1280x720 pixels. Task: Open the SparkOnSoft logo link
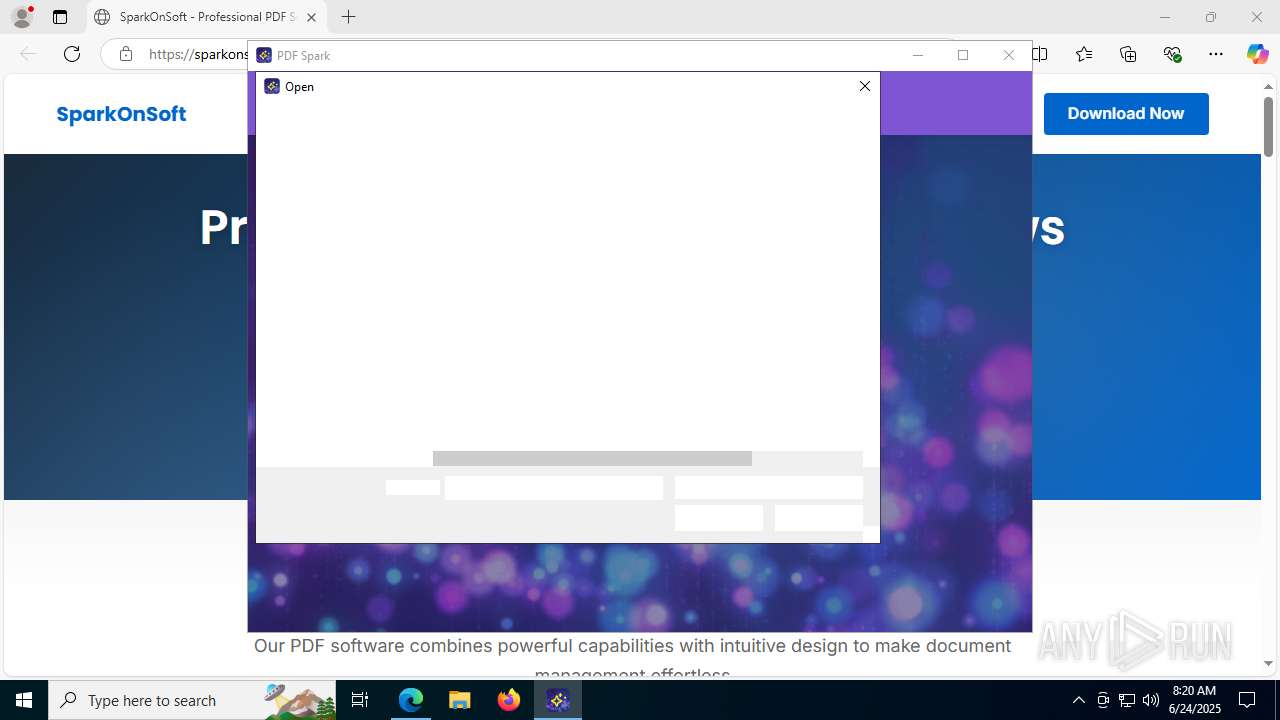pos(121,114)
